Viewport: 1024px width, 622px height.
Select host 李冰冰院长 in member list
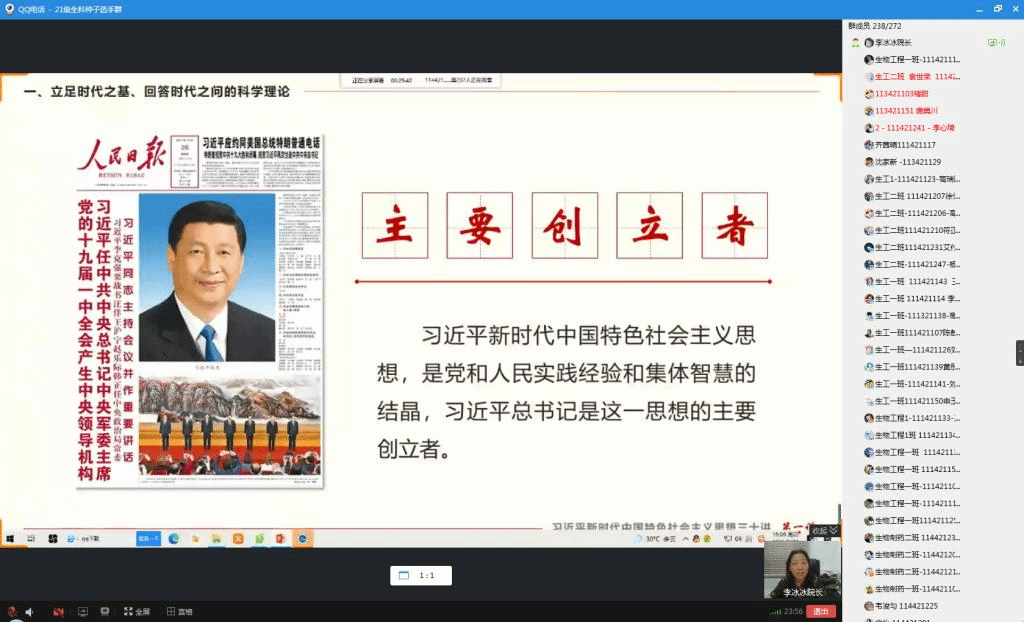tap(893, 43)
